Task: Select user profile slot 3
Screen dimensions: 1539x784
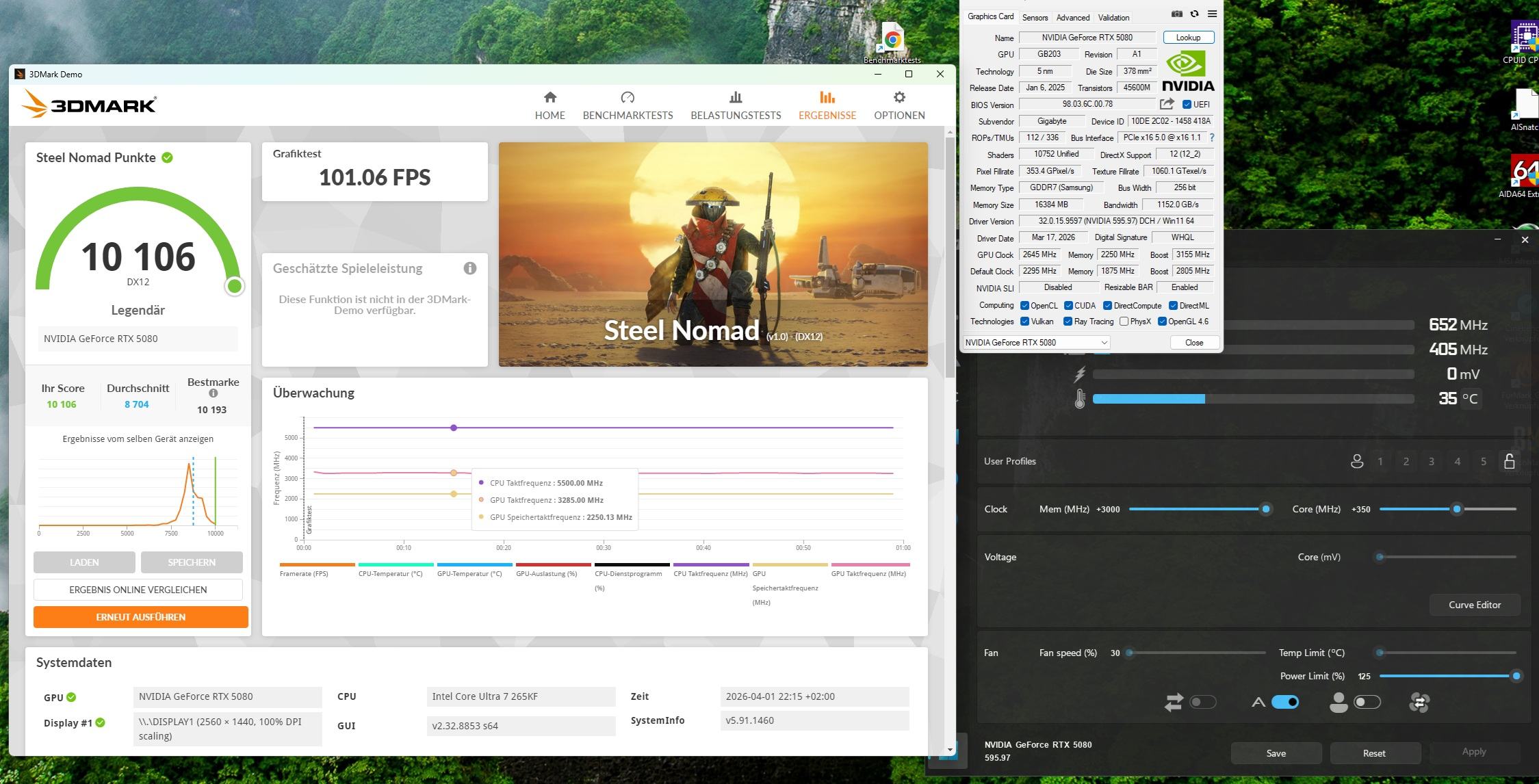Action: tap(1431, 462)
